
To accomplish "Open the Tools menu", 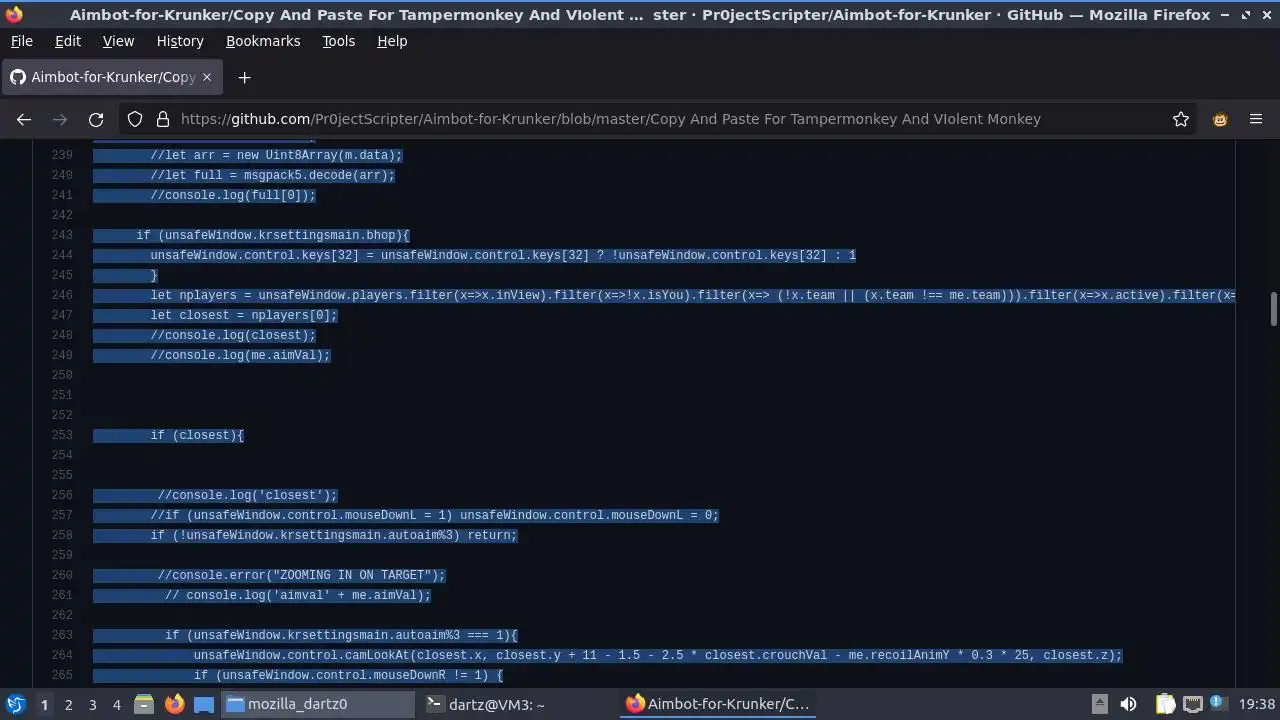I will click(x=338, y=41).
